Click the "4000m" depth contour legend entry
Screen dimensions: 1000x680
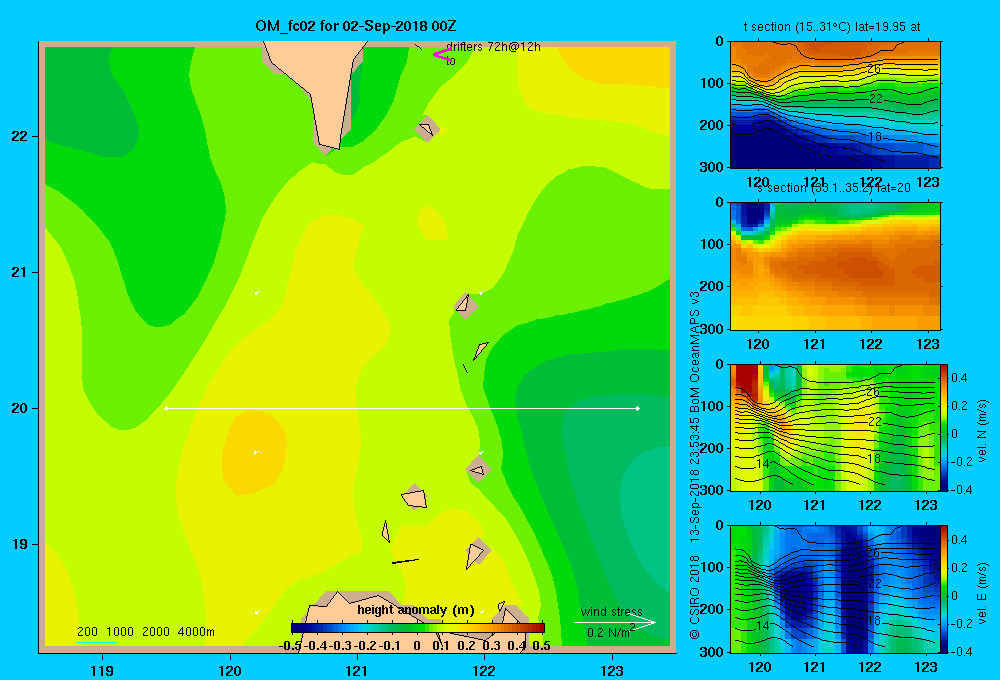196,632
